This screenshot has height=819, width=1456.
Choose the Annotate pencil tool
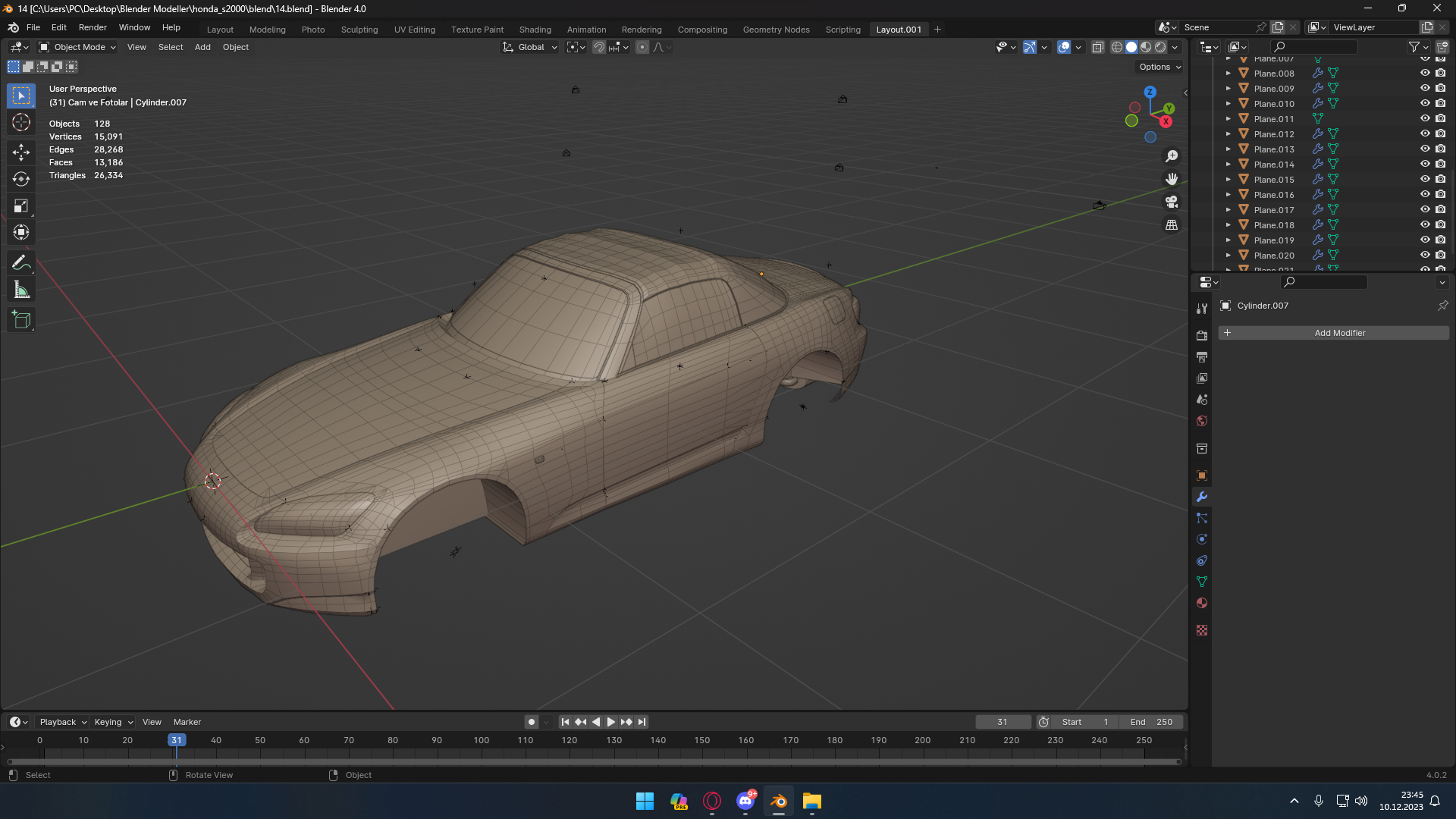click(21, 263)
